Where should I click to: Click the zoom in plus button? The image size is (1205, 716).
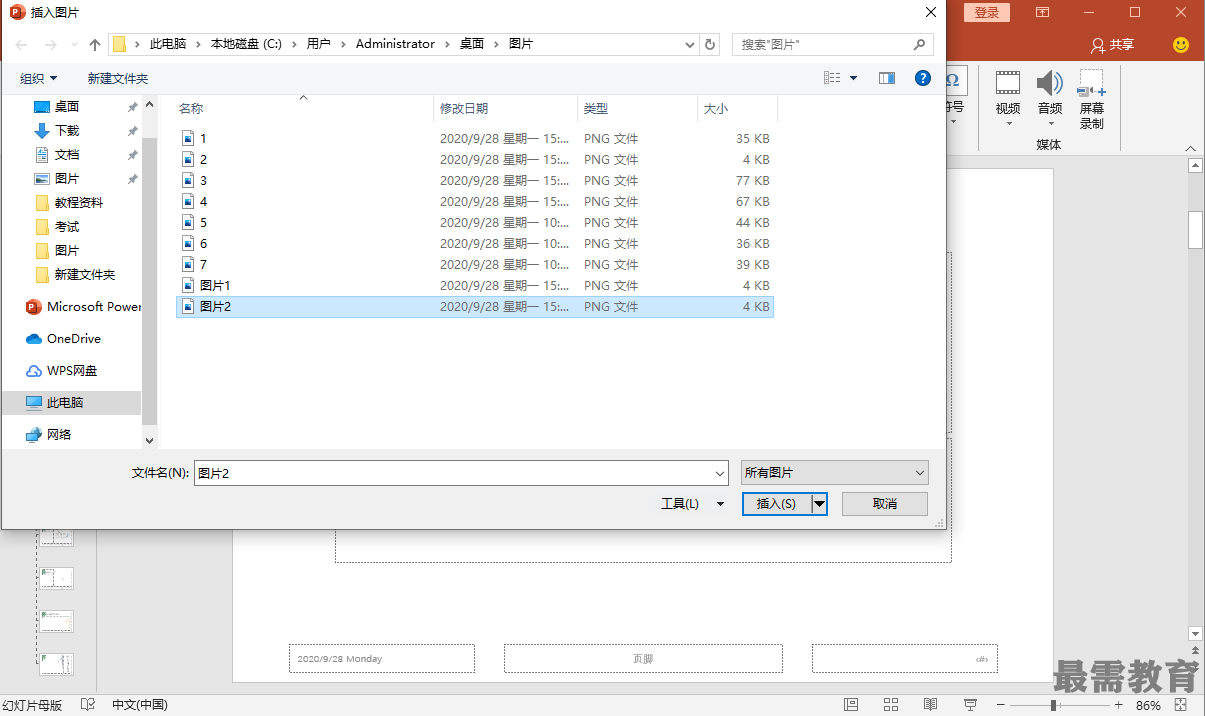[x=1119, y=705]
